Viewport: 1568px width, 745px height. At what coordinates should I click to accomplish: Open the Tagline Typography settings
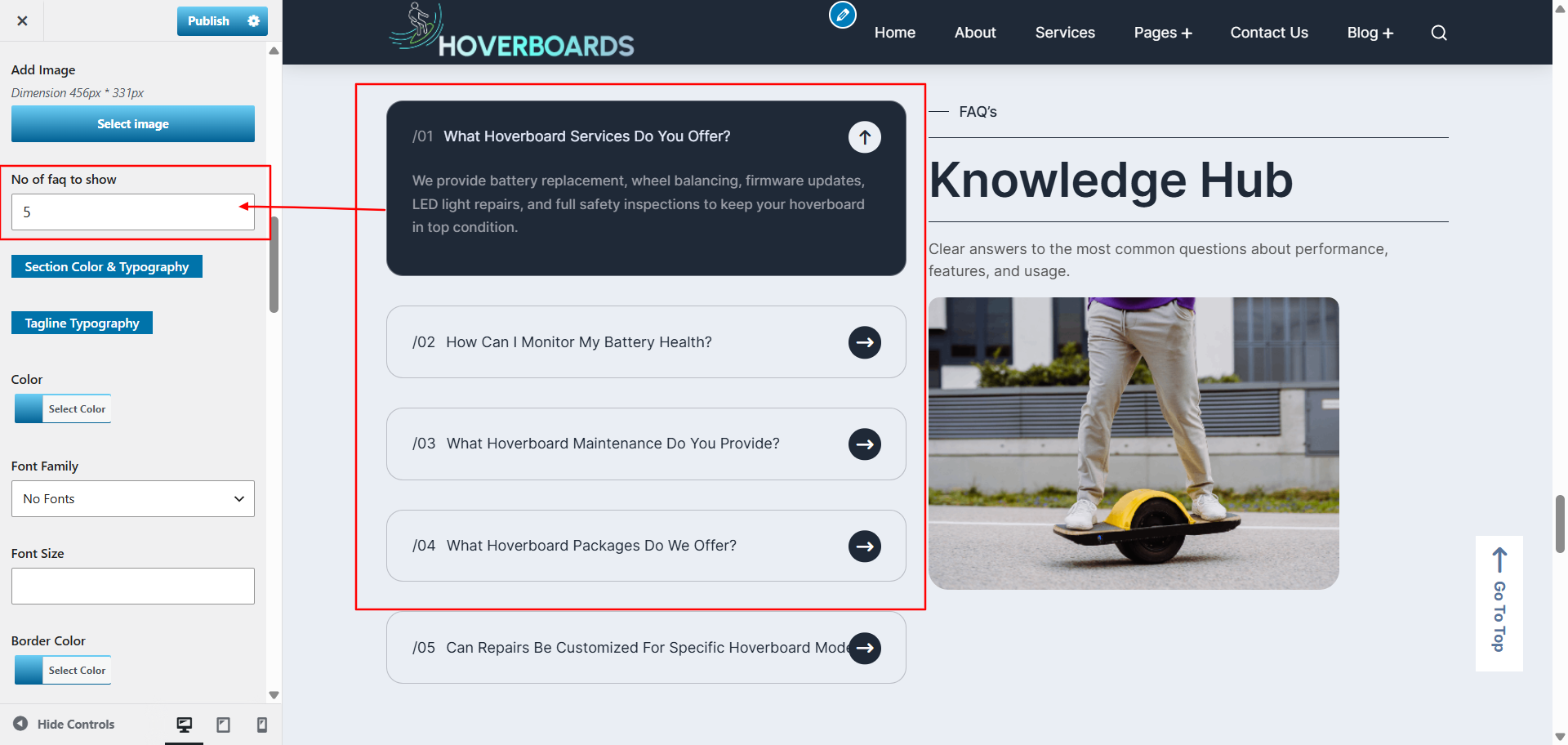pos(82,323)
